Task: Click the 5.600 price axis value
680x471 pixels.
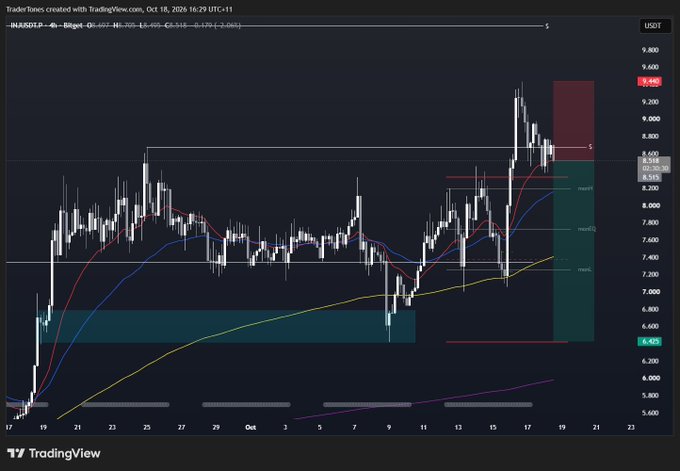Action: pos(650,412)
